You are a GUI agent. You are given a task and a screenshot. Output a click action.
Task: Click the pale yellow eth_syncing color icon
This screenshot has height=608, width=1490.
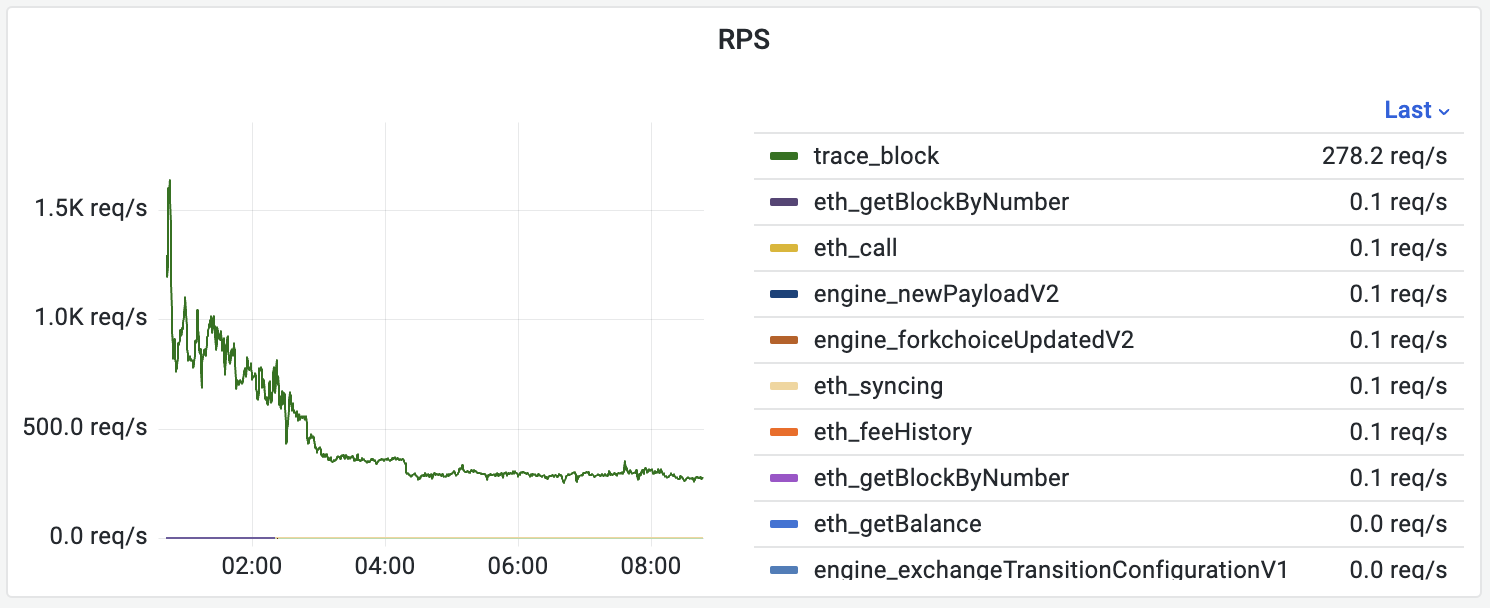coord(784,386)
